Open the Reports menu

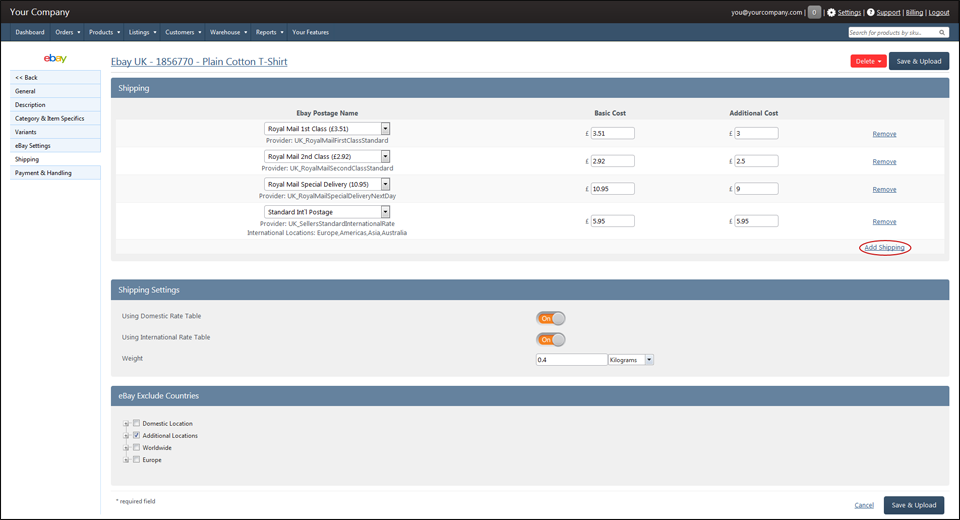point(269,32)
